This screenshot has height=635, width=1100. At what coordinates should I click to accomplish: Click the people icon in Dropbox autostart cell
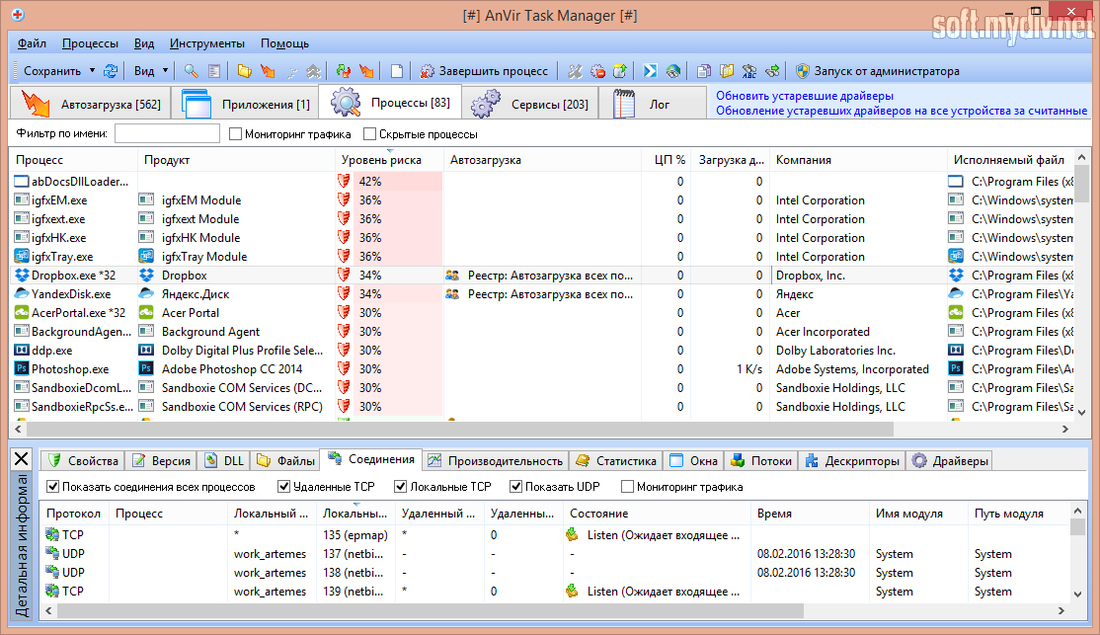pyautogui.click(x=452, y=275)
